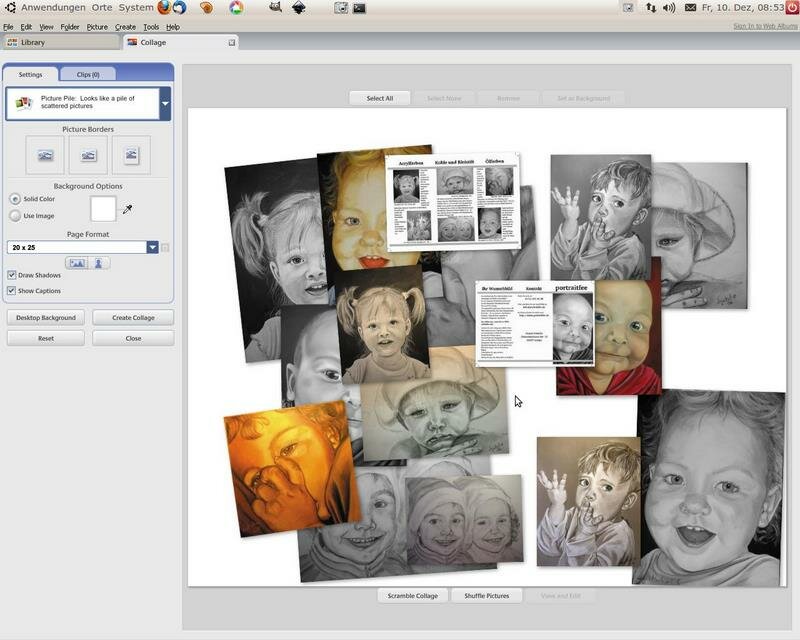Image resolution: width=800 pixels, height=640 pixels.
Task: Open the network connections tray icon
Action: 651,8
